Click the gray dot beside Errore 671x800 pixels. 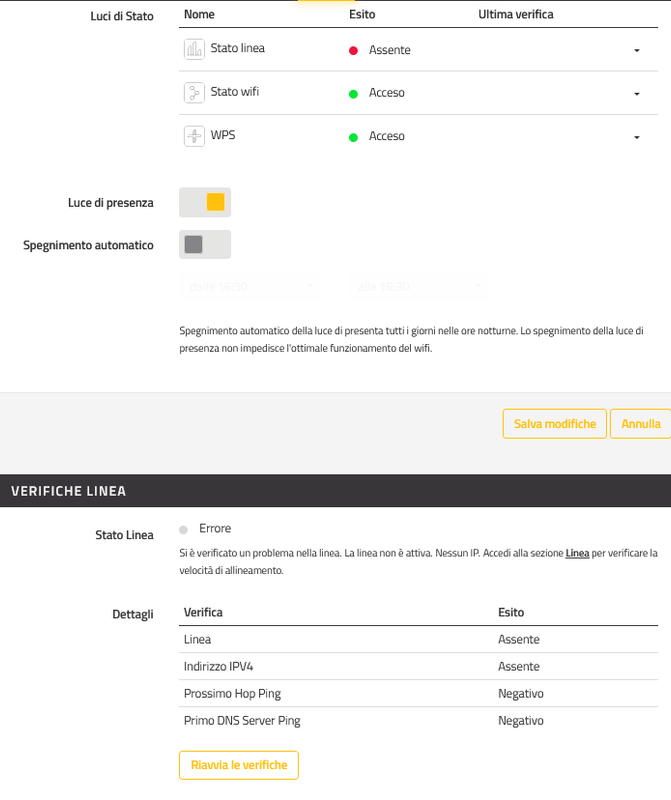[183, 529]
